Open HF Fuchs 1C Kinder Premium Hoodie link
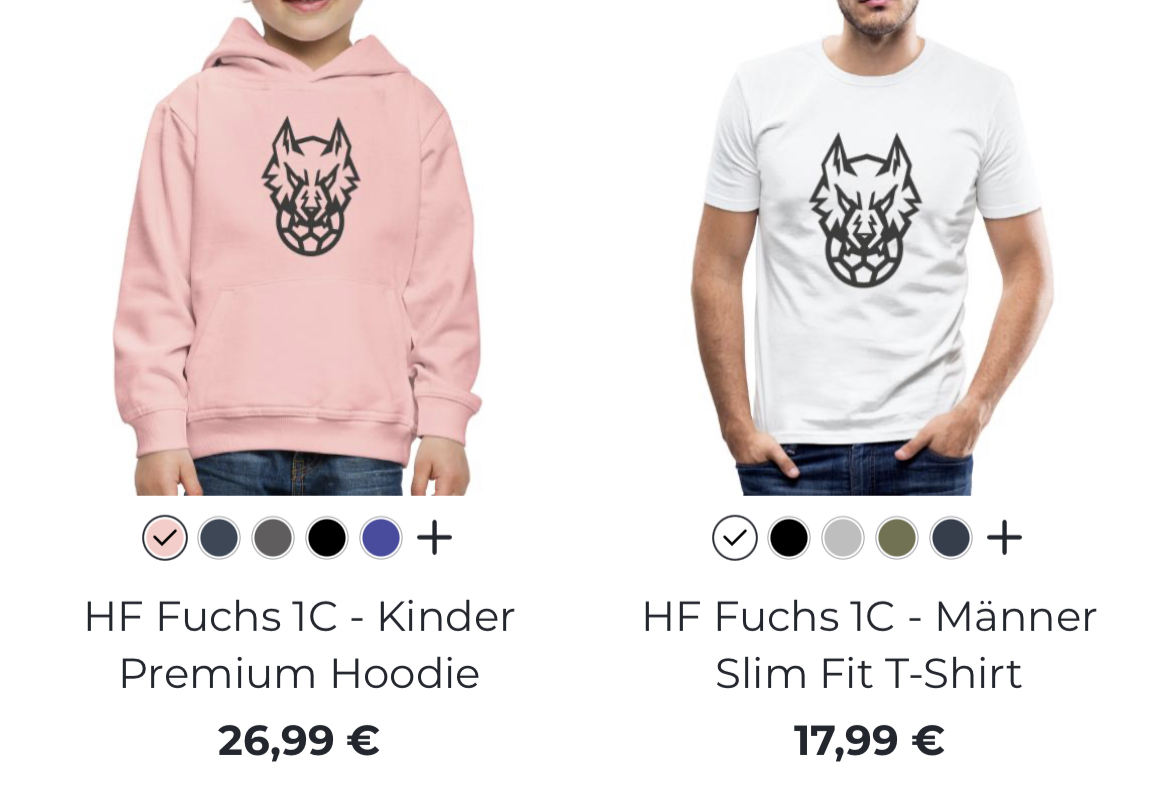 click(x=299, y=645)
